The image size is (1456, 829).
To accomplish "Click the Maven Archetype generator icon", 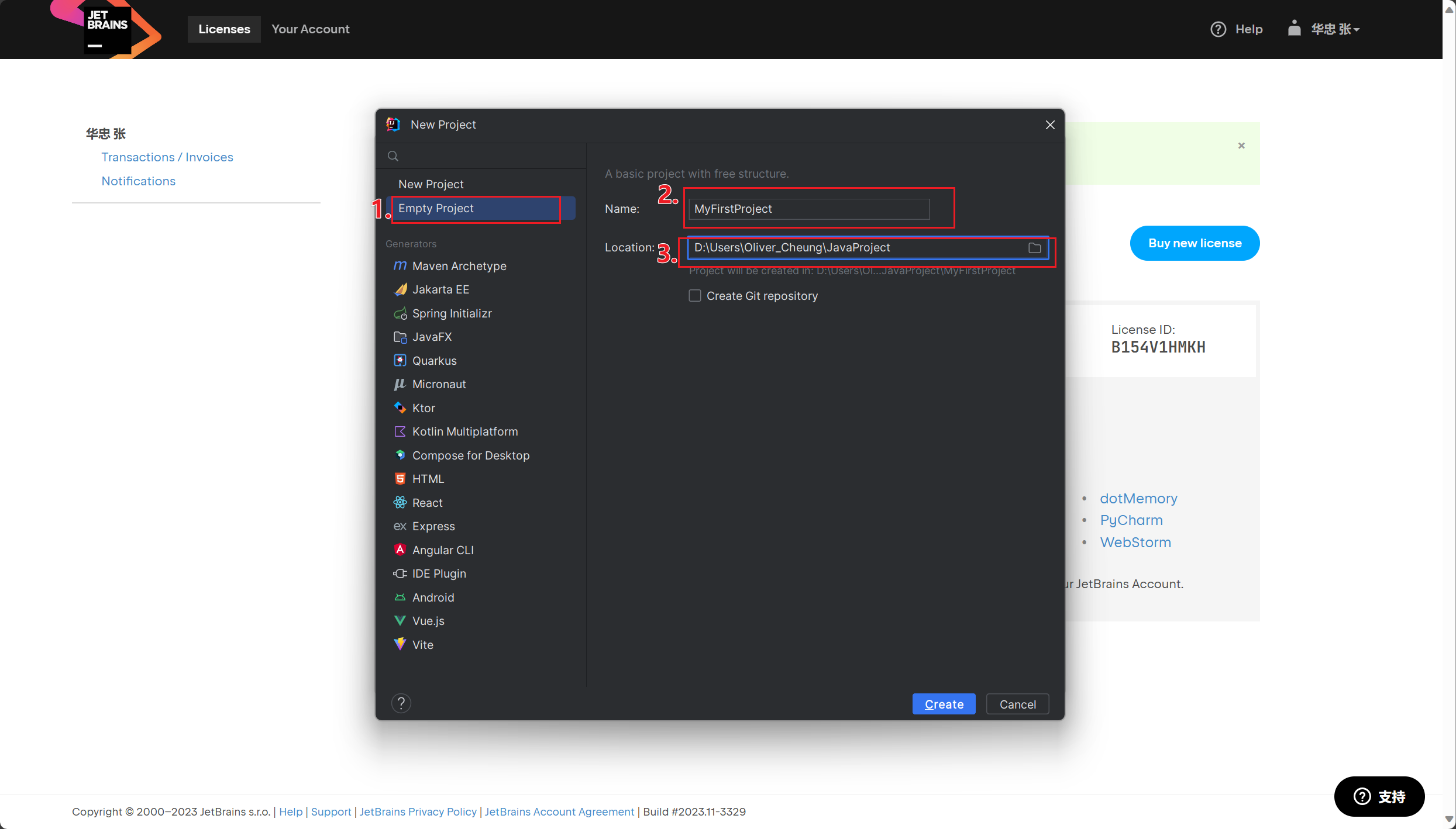I will coord(400,266).
